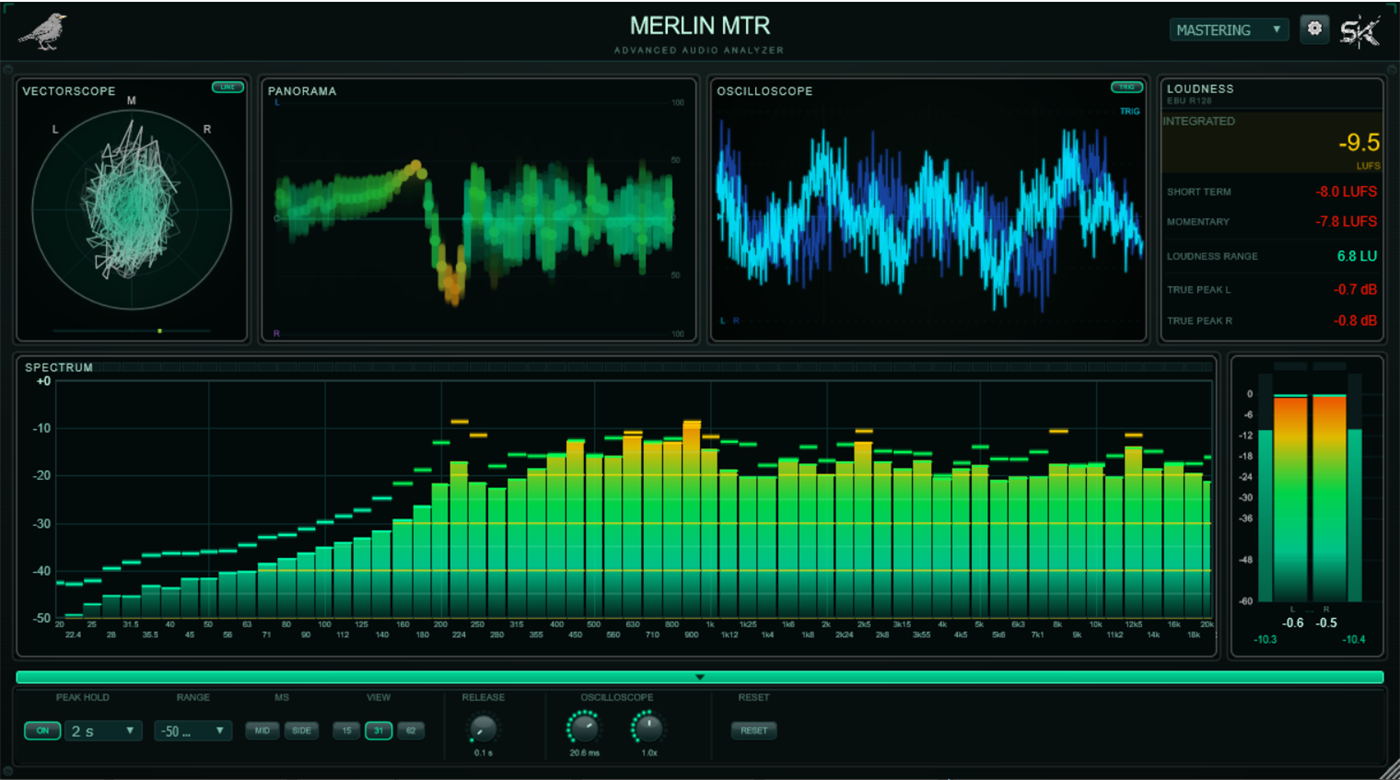Click the SPECTRUM panel title
1400x780 pixels.
(59, 367)
